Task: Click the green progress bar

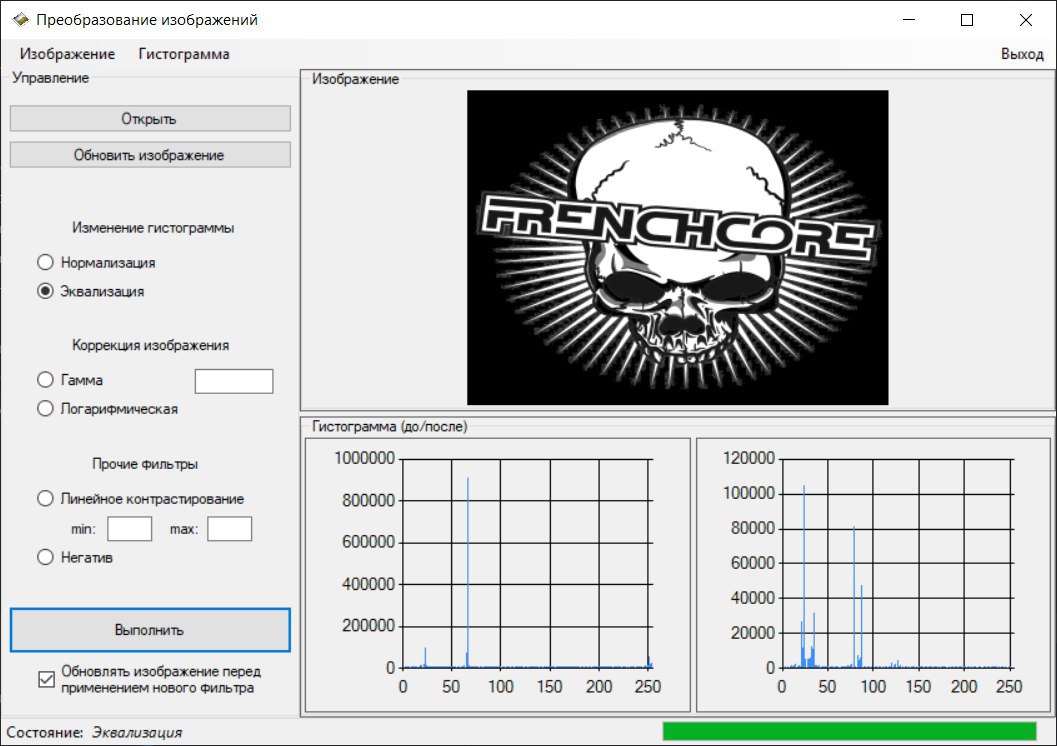Action: 849,731
